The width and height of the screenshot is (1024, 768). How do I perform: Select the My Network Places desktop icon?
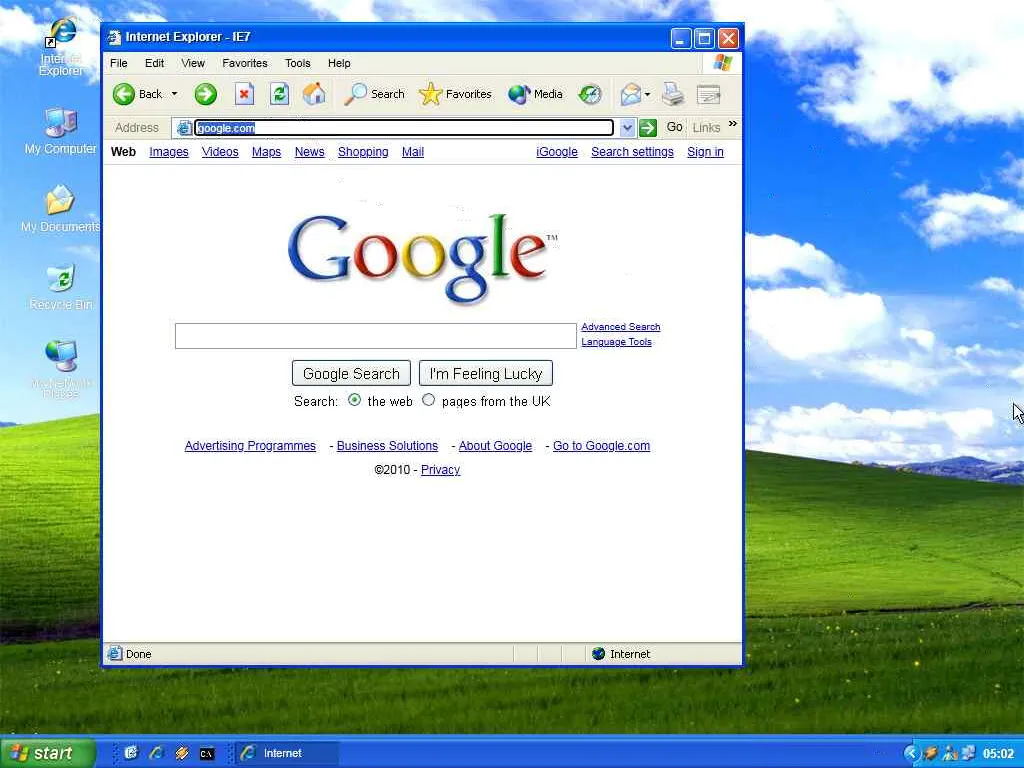[x=61, y=369]
